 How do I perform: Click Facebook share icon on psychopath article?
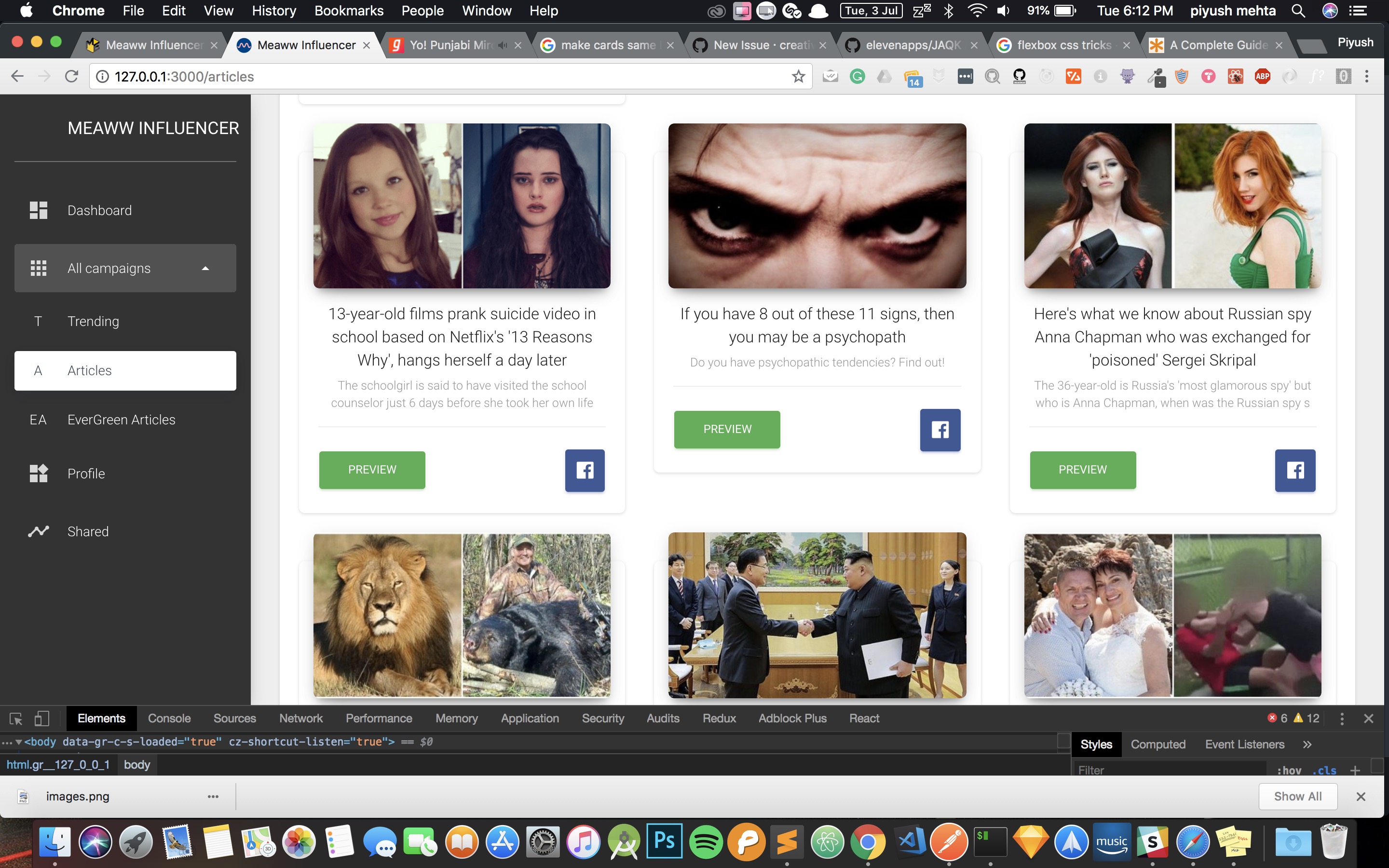(940, 429)
